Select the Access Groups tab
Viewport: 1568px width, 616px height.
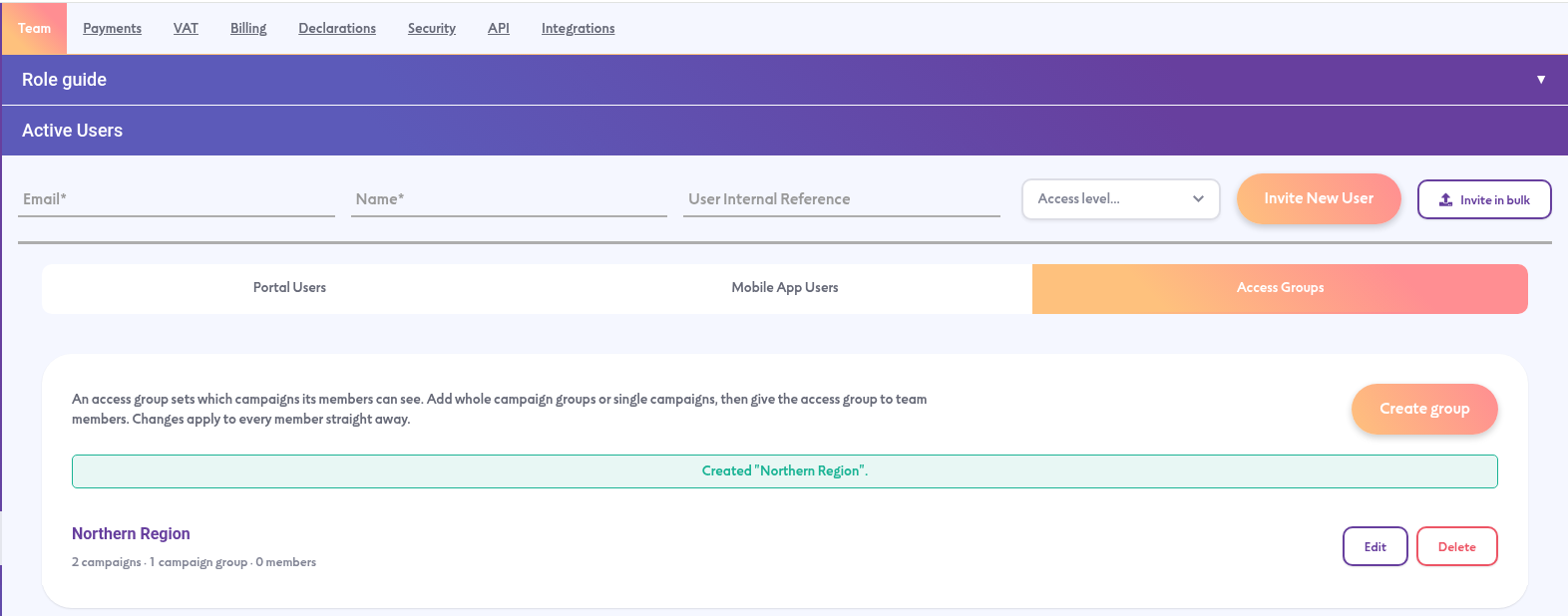(1280, 288)
